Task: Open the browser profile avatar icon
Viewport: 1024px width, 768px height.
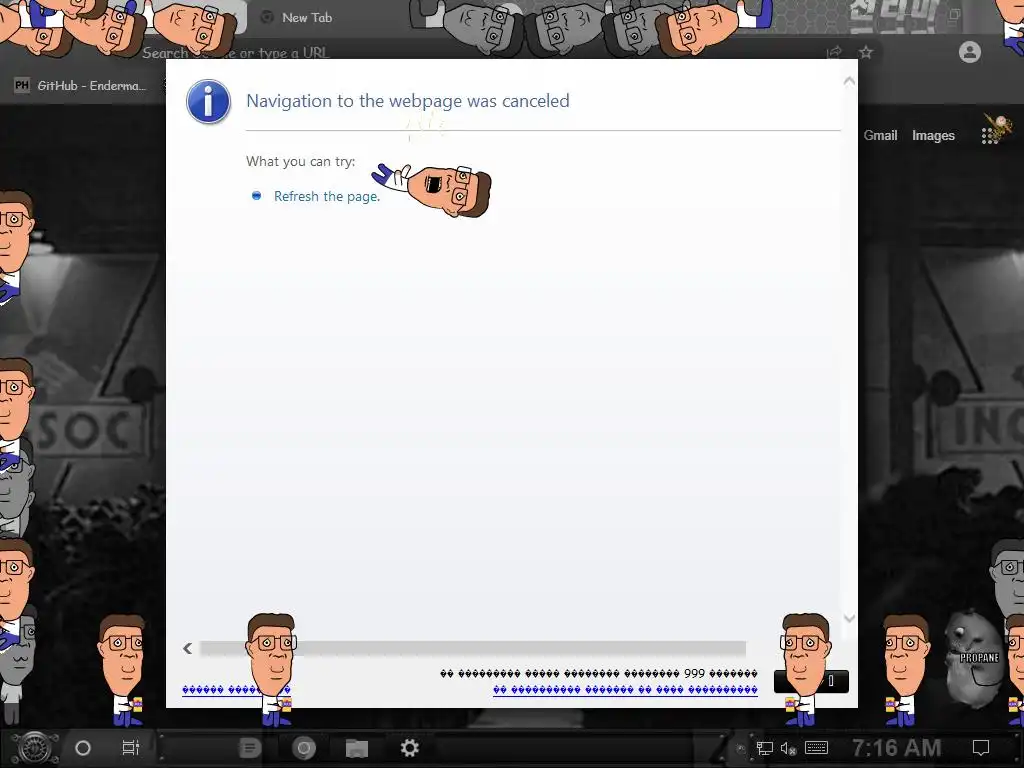Action: coord(970,52)
